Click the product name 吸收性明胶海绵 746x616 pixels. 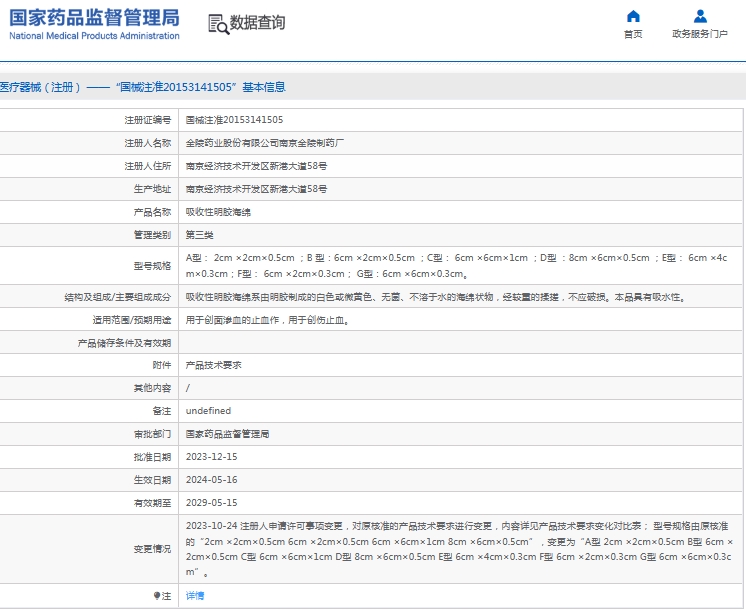click(218, 212)
